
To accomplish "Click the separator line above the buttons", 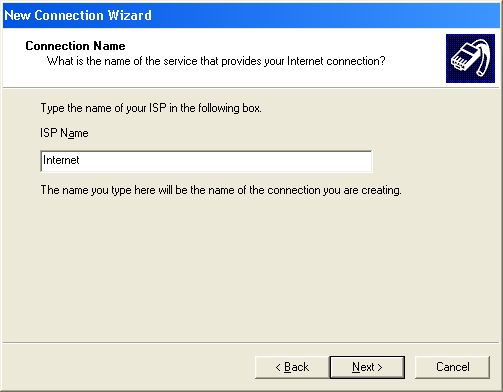I will 251,342.
